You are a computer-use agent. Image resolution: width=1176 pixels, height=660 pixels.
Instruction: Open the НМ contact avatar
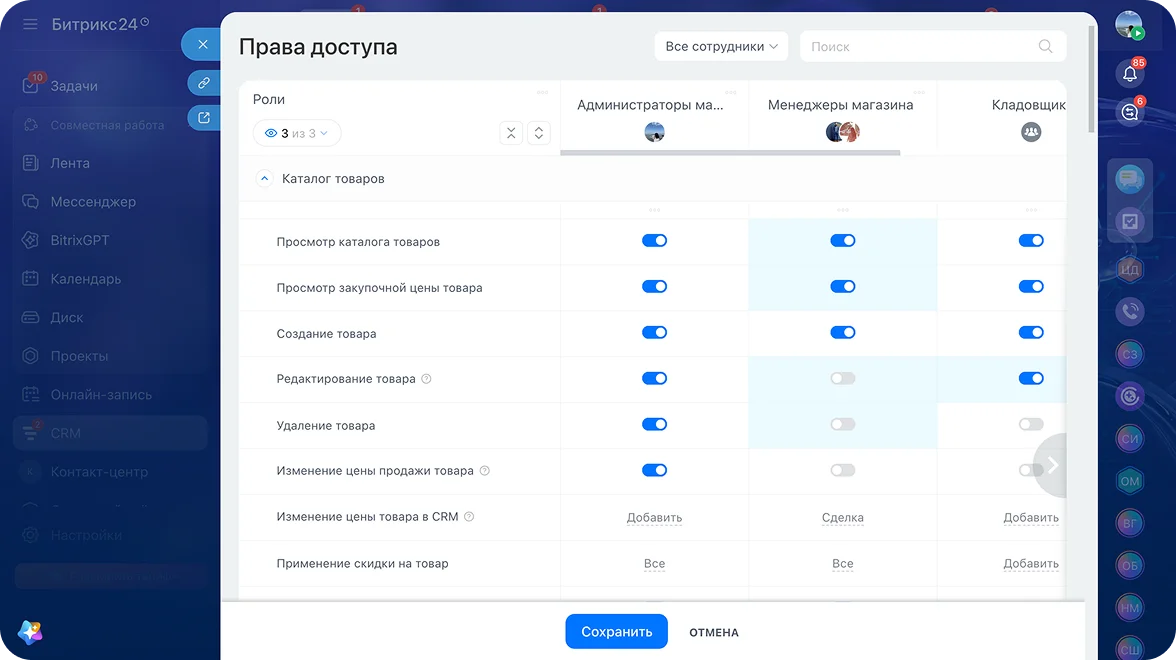tap(1130, 608)
